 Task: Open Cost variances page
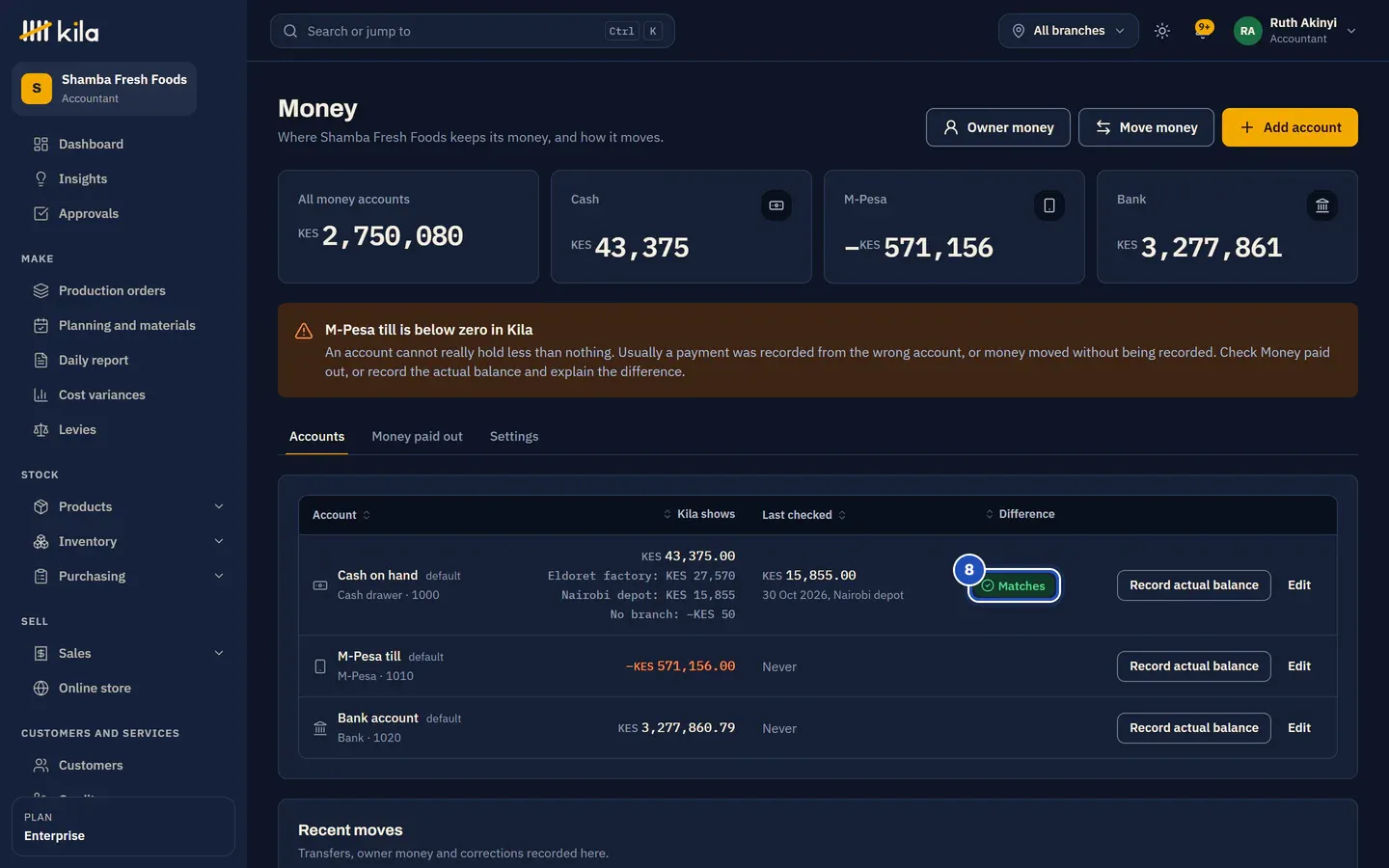pos(123,394)
